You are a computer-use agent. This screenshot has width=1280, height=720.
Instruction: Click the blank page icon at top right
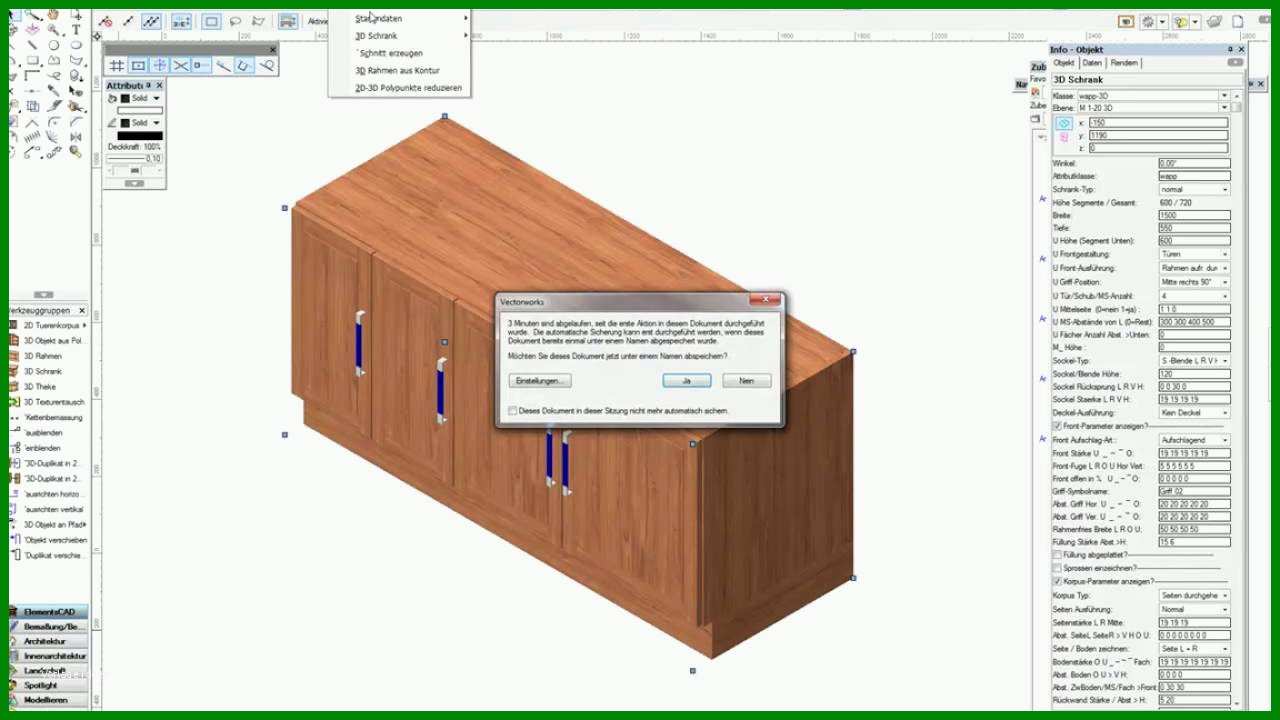[x=1238, y=22]
